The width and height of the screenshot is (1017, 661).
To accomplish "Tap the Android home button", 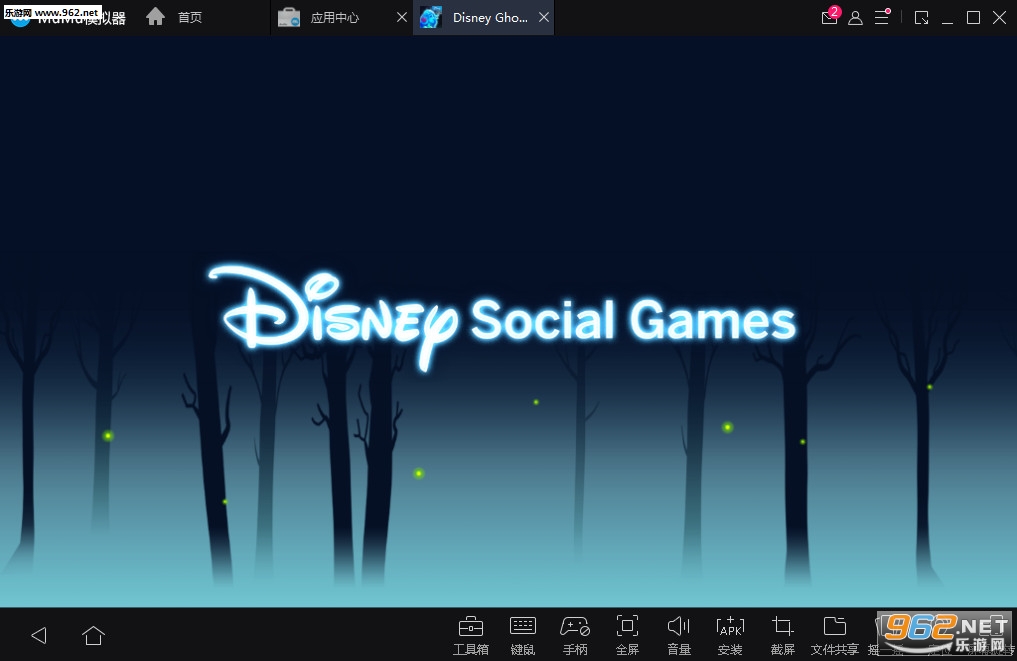I will [93, 635].
